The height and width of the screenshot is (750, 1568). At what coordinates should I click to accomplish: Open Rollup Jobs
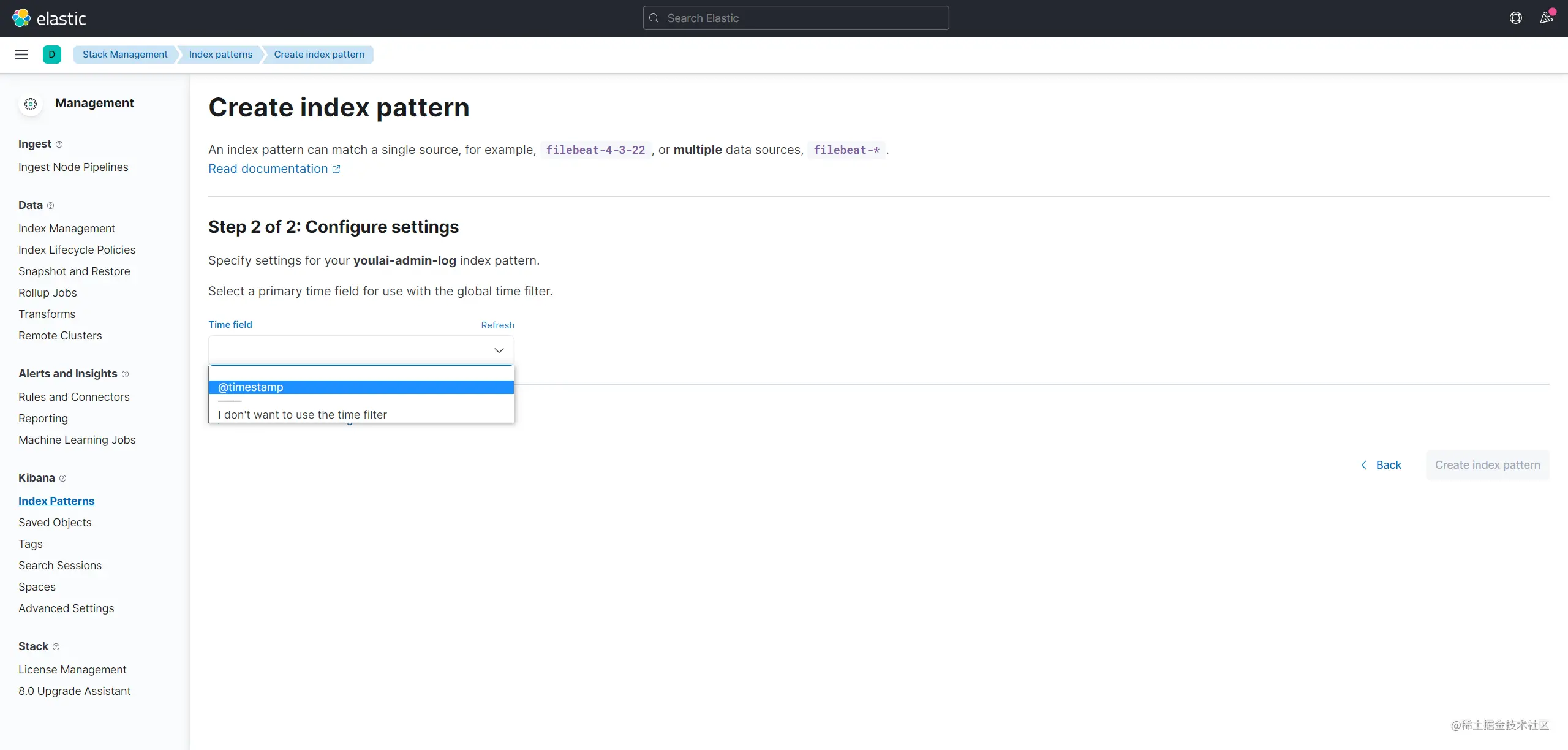48,293
